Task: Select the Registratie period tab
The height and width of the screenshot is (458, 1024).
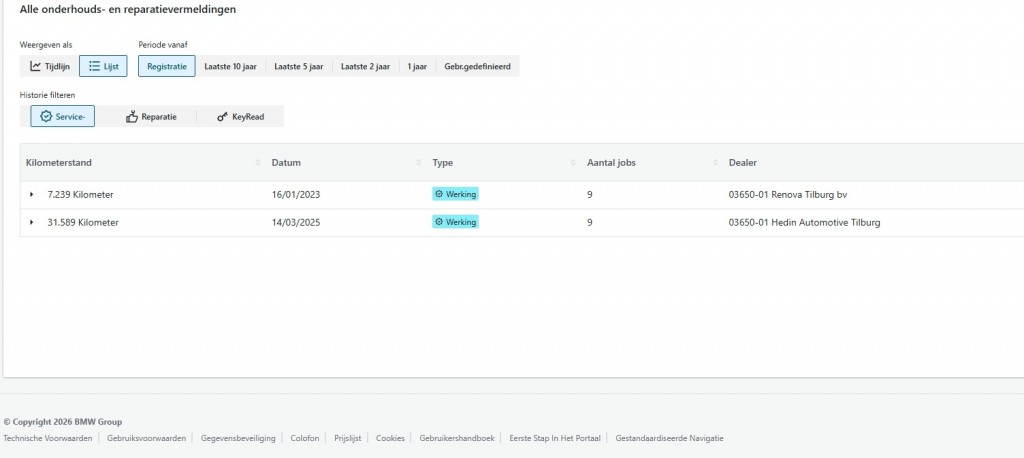Action: point(167,66)
